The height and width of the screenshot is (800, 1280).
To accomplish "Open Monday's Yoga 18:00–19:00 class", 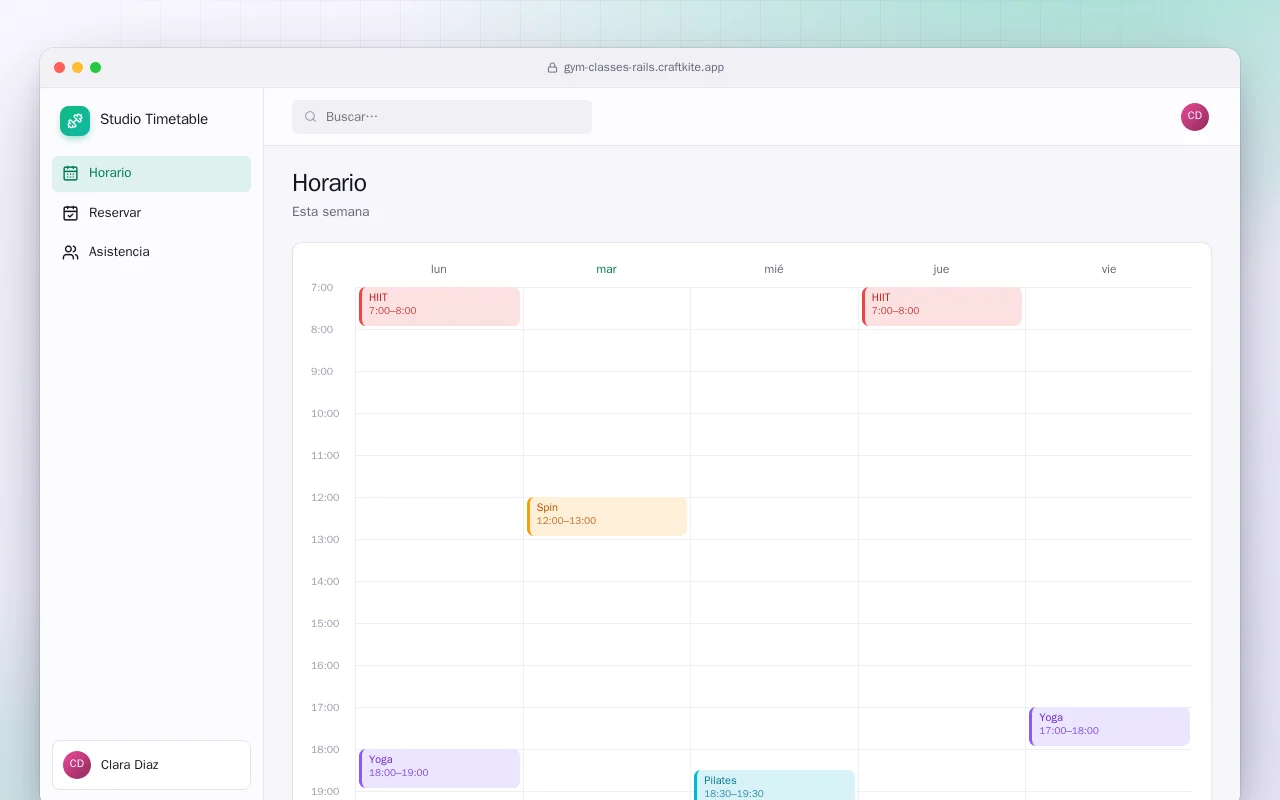I will pyautogui.click(x=439, y=769).
